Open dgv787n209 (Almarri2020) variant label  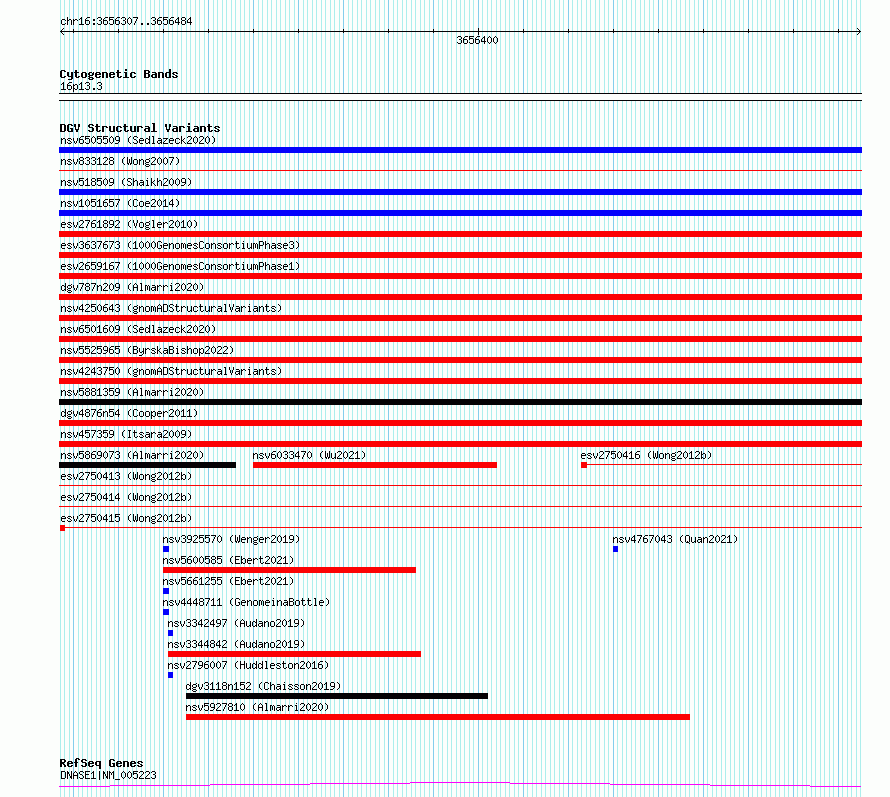[x=132, y=287]
